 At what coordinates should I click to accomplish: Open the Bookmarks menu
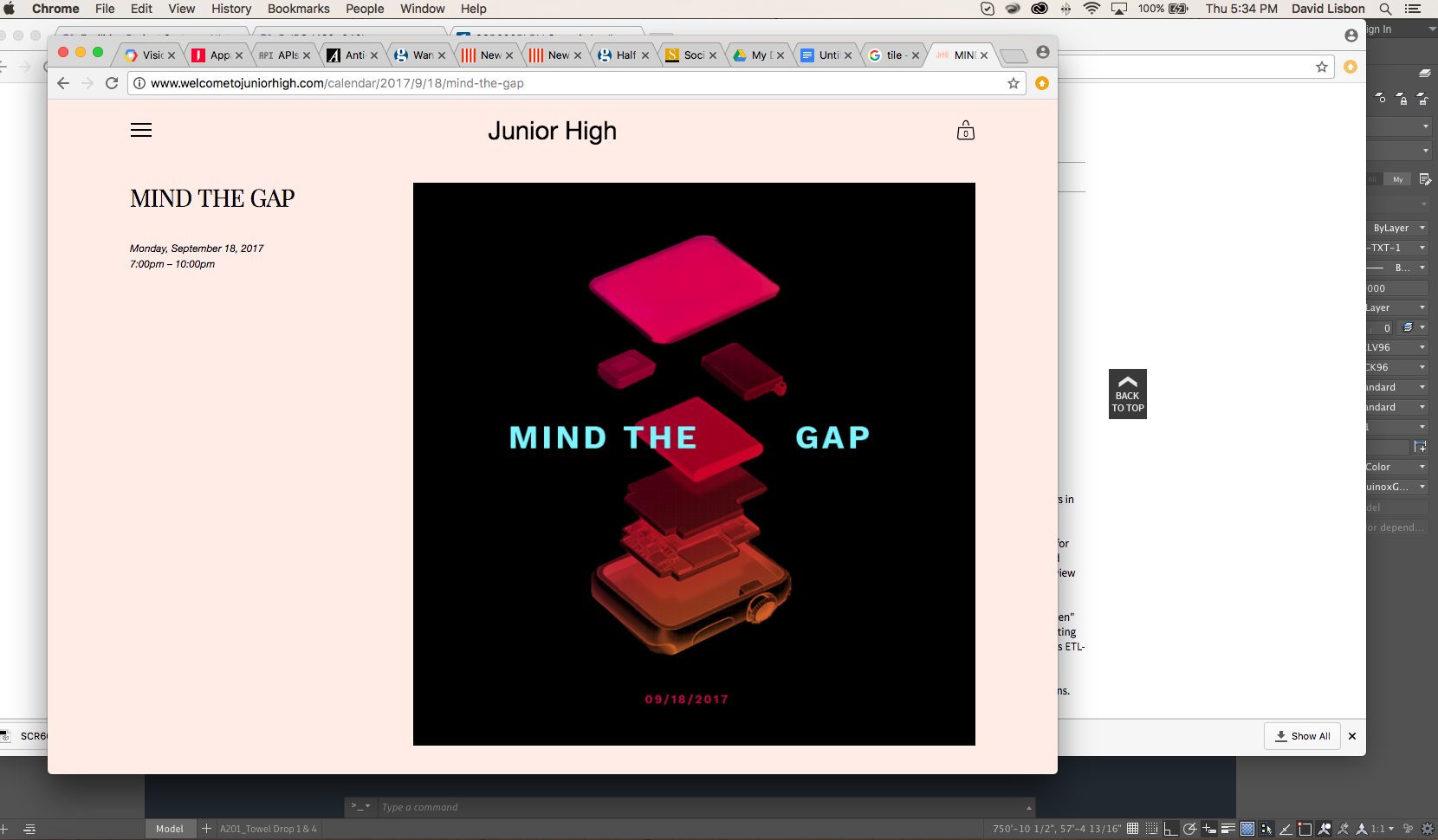[298, 9]
